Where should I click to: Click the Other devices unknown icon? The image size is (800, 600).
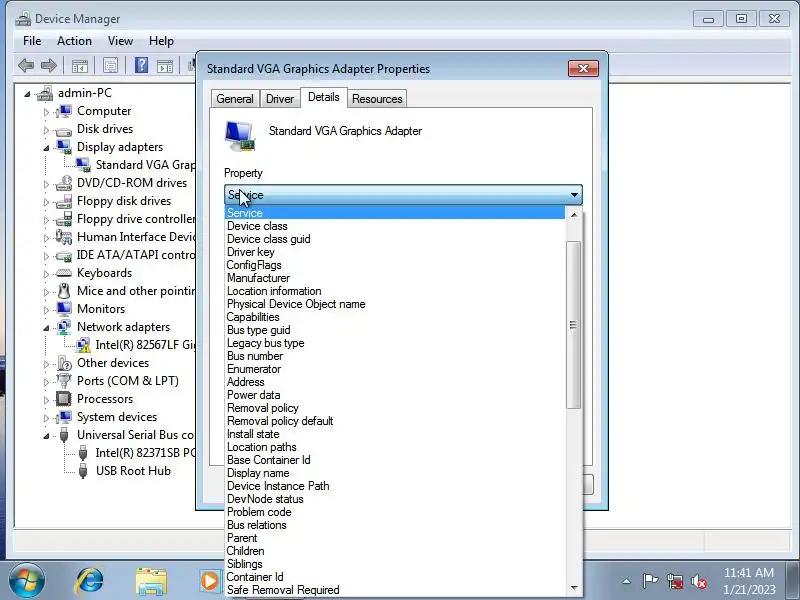pos(64,363)
